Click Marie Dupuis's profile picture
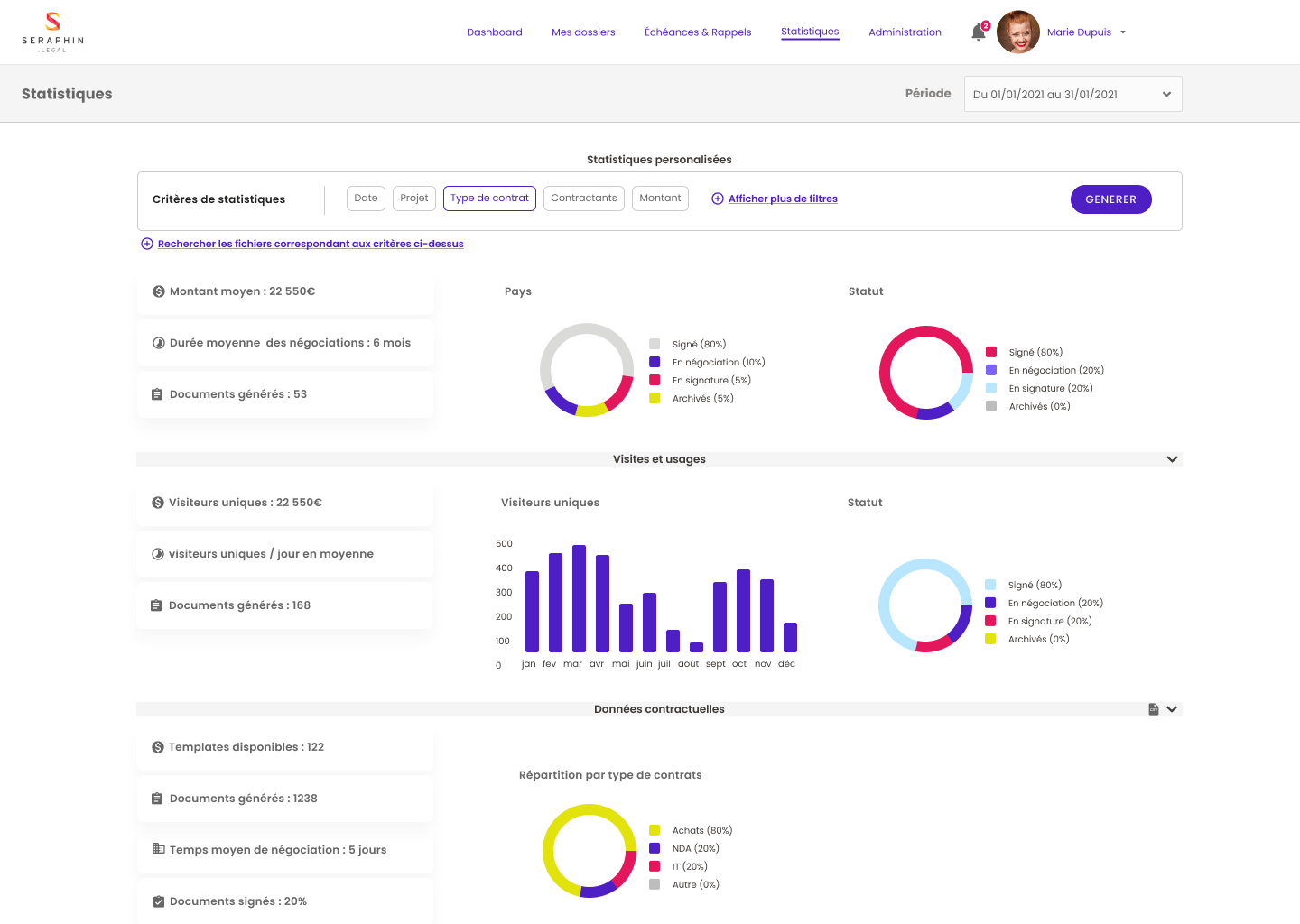Viewport: 1300px width, 924px height. [x=1017, y=32]
